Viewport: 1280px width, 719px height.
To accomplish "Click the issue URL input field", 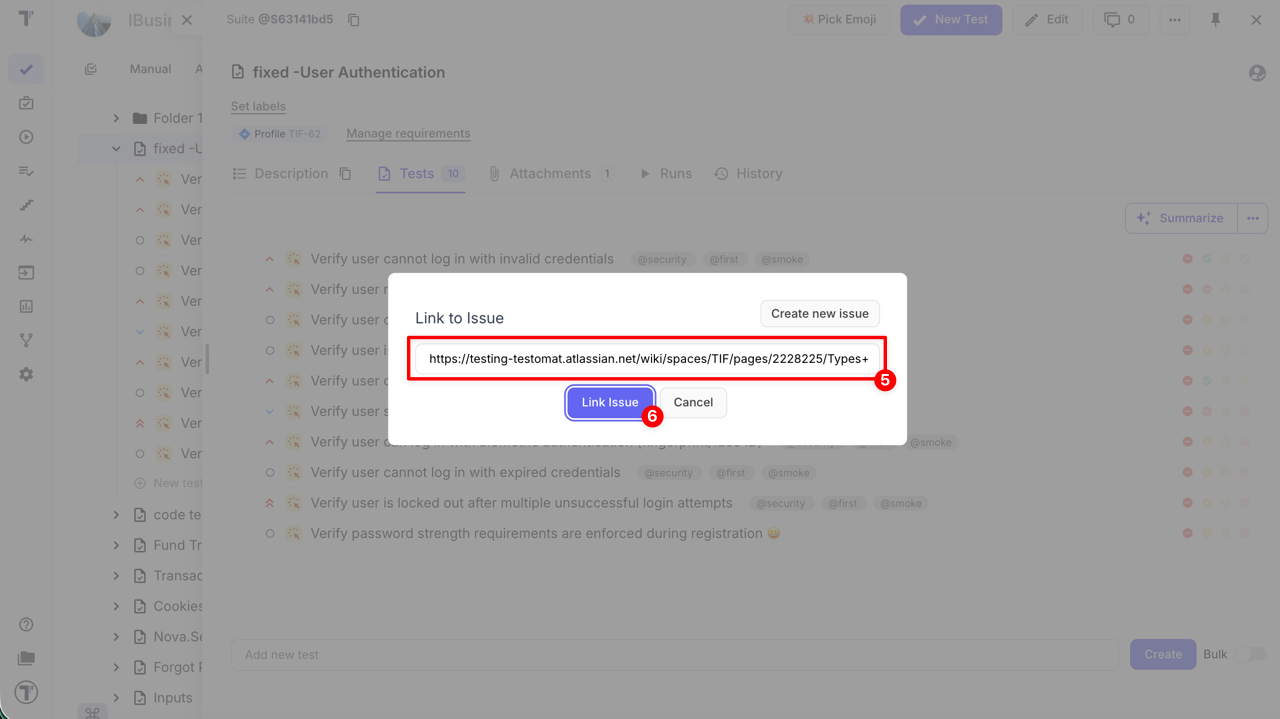I will (646, 358).
